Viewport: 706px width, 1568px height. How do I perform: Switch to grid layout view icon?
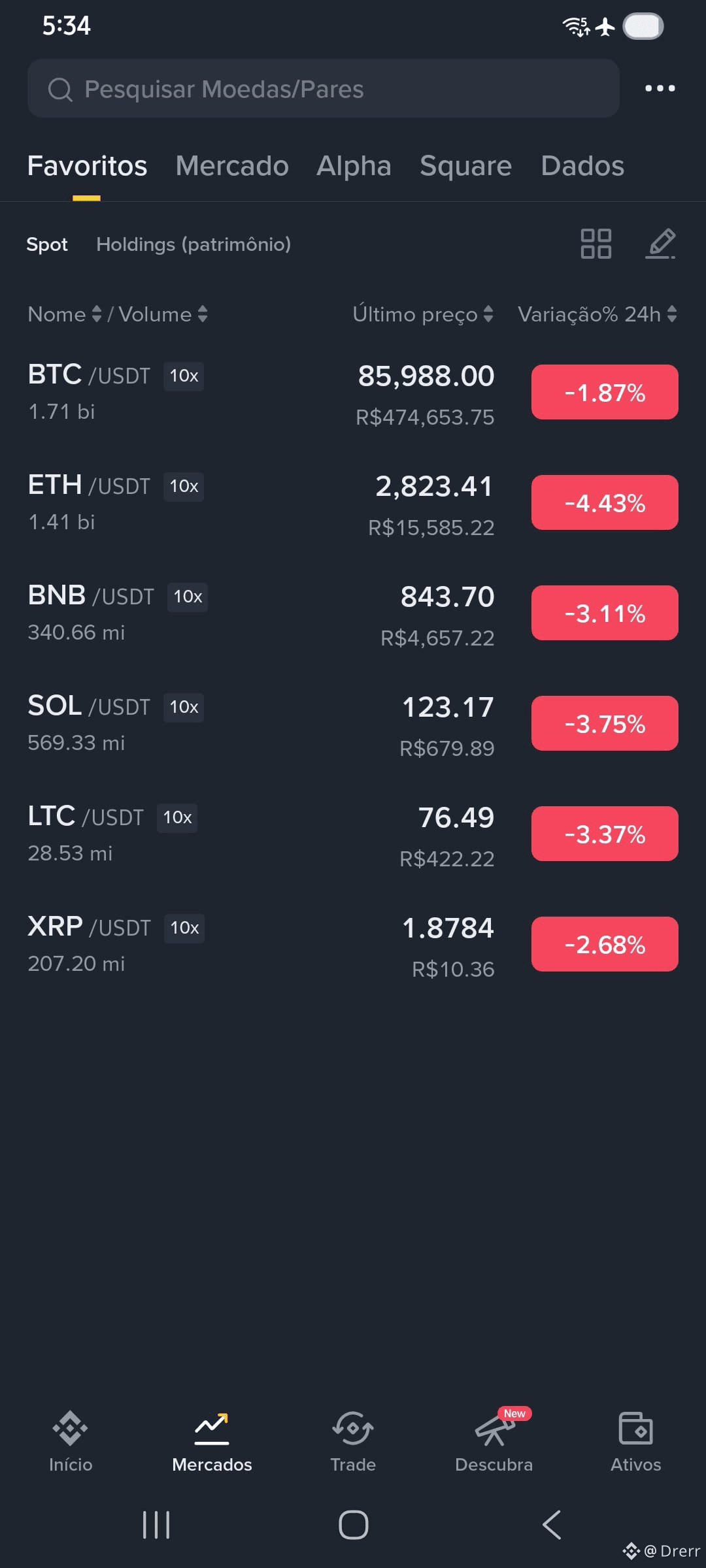click(596, 244)
